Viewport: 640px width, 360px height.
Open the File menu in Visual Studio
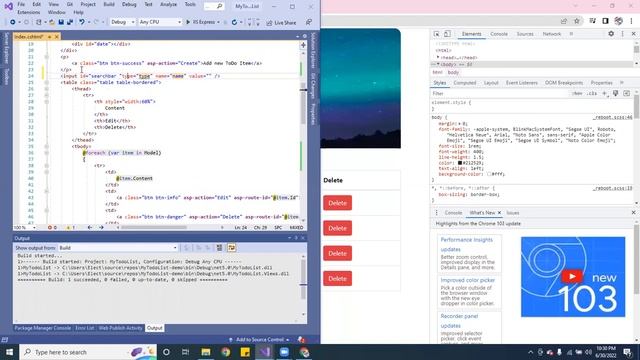click(21, 4)
